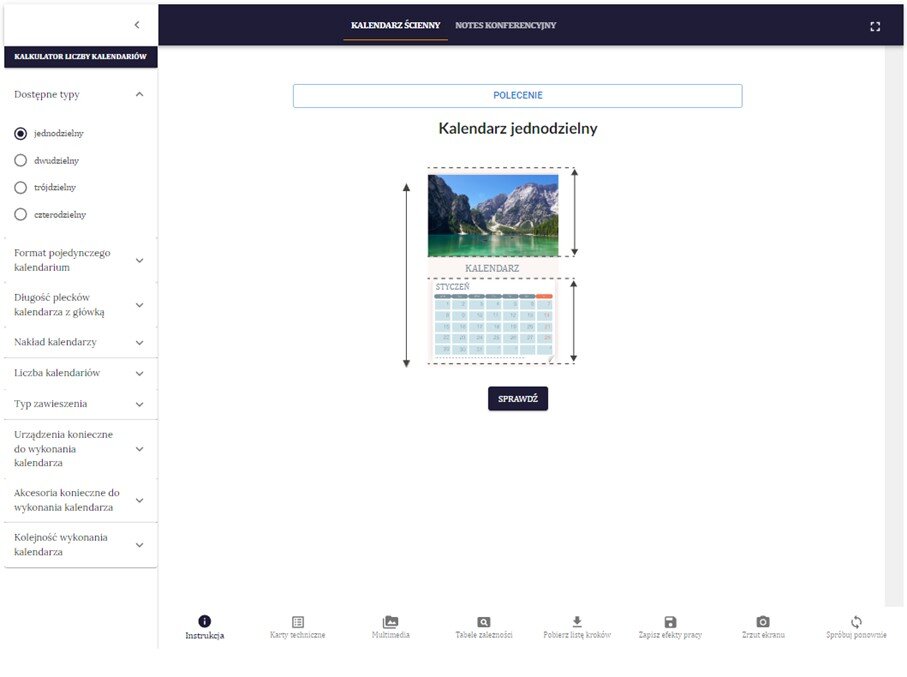Screen dimensions: 907x677
Task: Open Tabele zależności icon
Action: click(x=484, y=622)
